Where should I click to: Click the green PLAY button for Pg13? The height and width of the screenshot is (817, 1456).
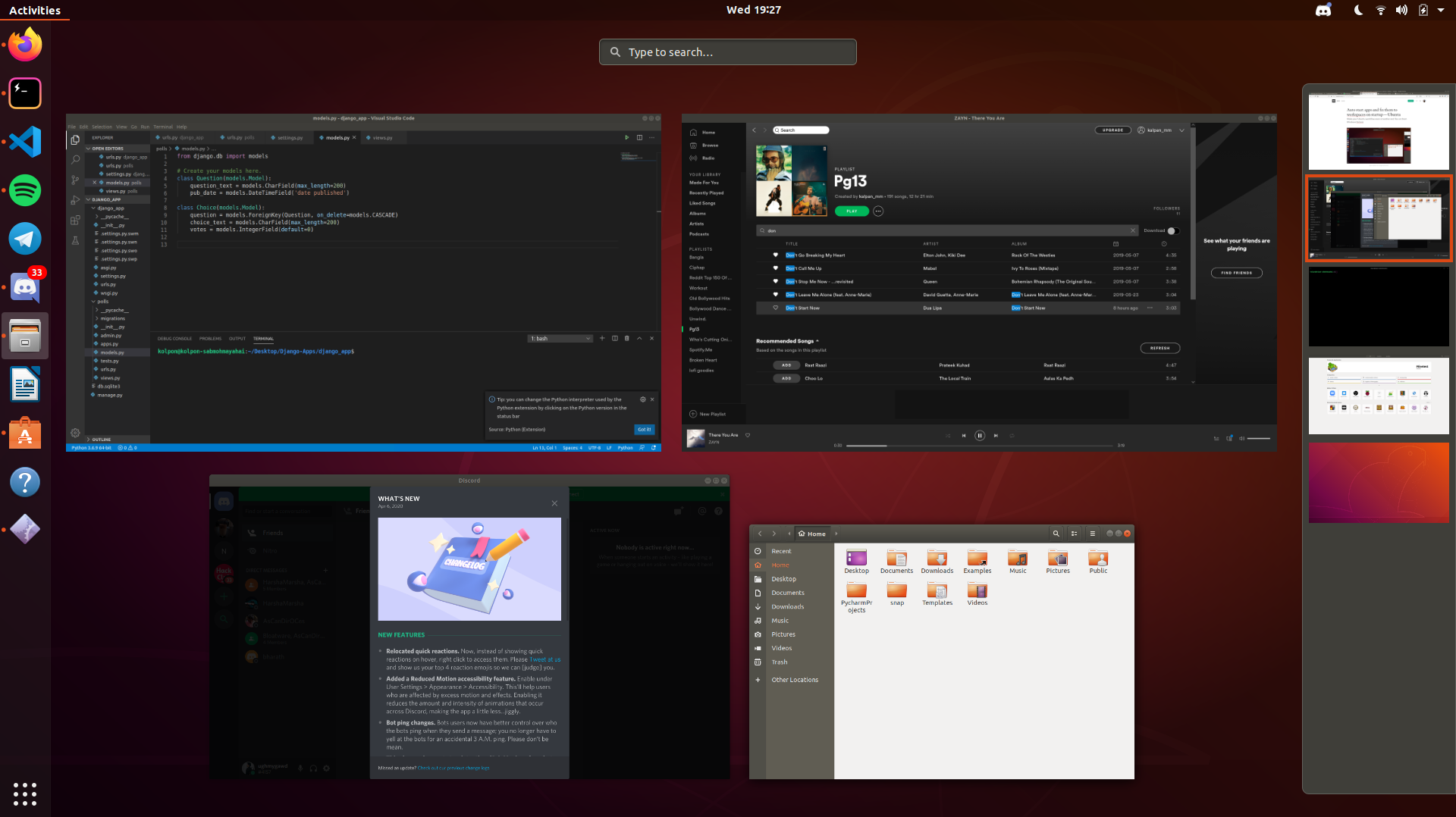(852, 211)
